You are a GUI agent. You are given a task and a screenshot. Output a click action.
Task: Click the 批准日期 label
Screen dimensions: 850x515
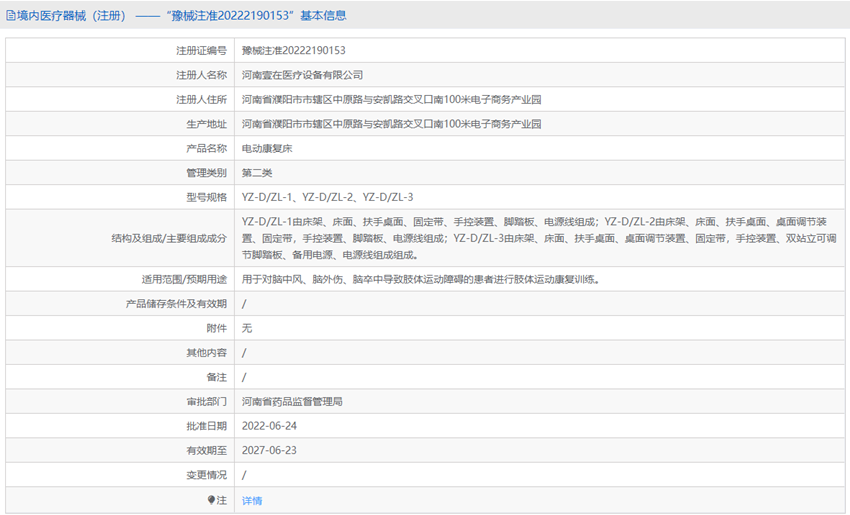(207, 426)
